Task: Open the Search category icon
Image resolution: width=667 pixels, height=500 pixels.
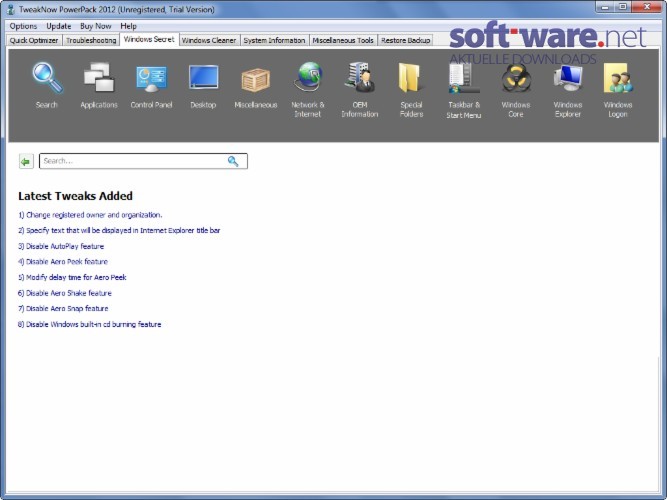Action: pyautogui.click(x=47, y=79)
